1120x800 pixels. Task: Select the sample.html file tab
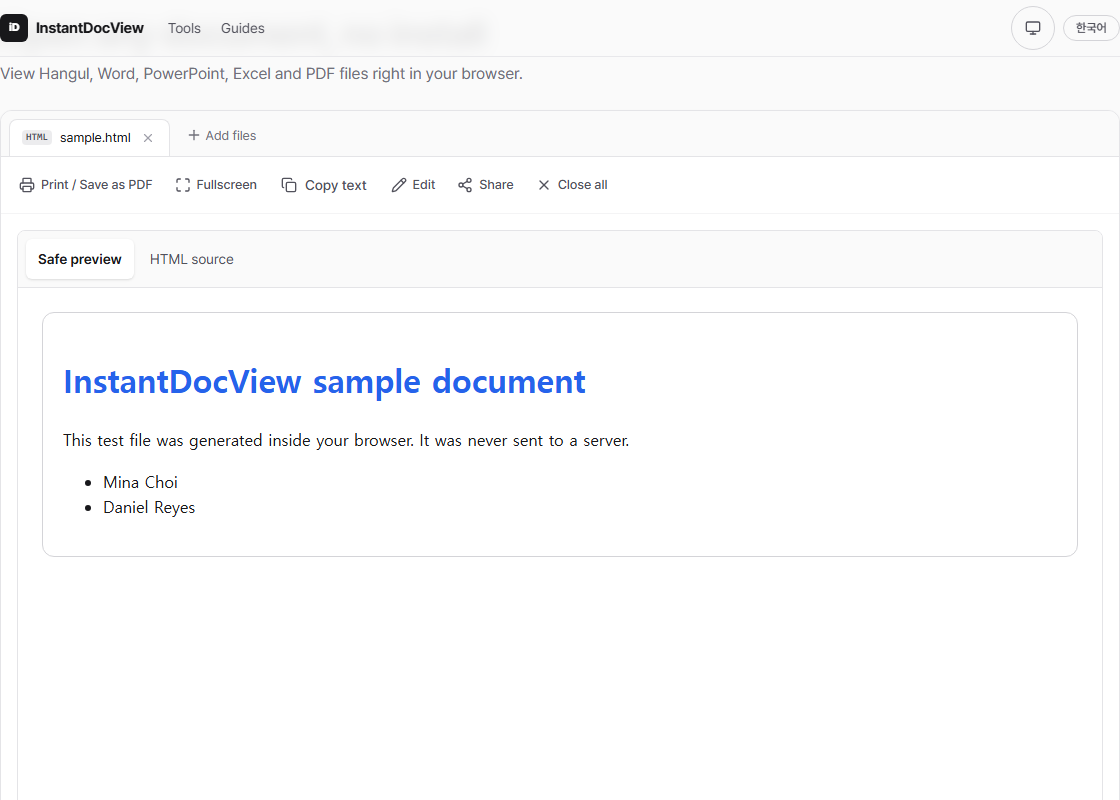pyautogui.click(x=89, y=137)
